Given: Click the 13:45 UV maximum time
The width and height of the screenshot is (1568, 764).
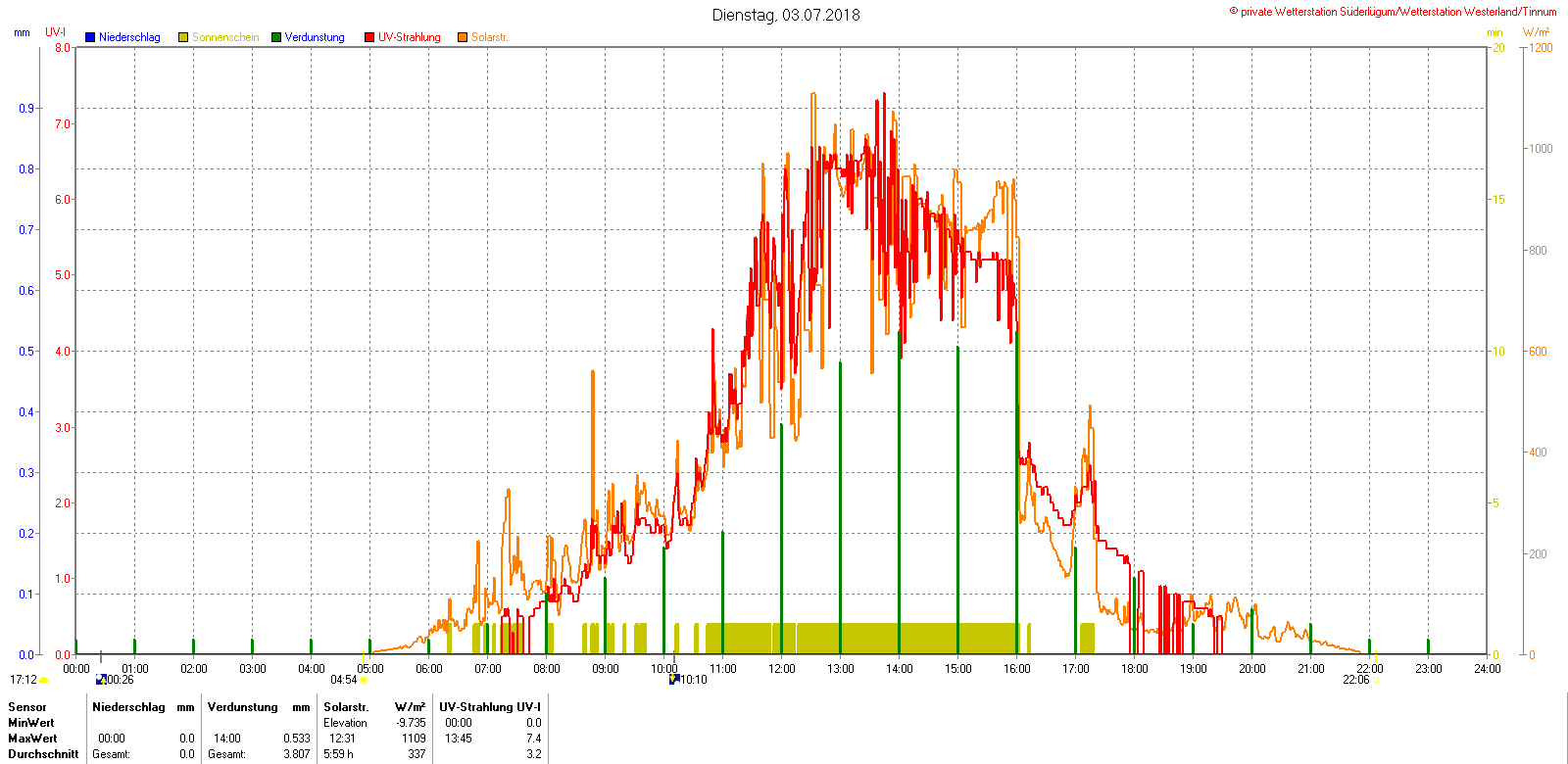Looking at the screenshot, I should pyautogui.click(x=459, y=739).
